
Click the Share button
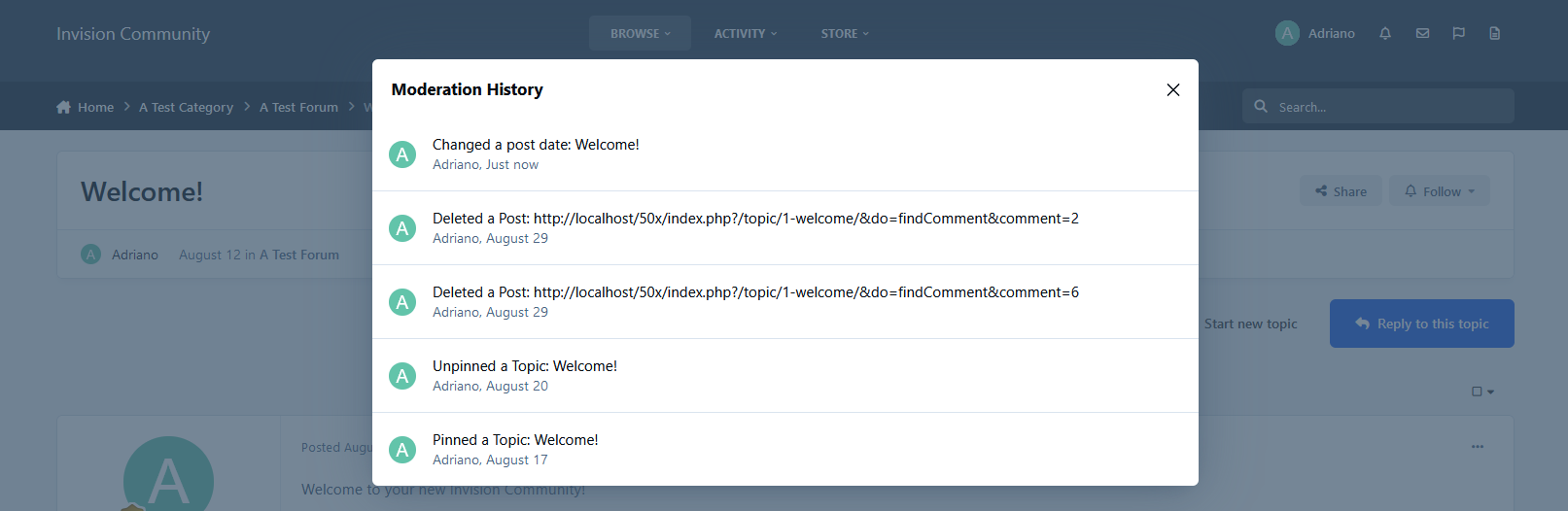coord(1341,191)
